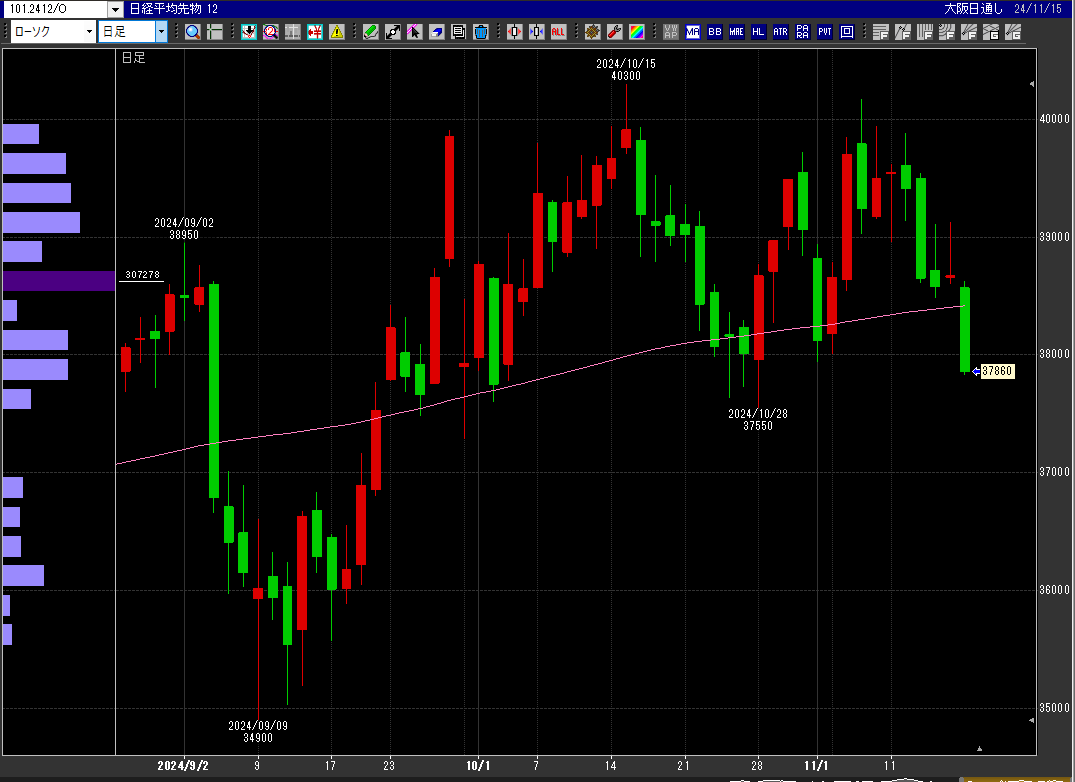Click the Fibonacci arc F icon
This screenshot has height=782, width=1075.
[947, 32]
